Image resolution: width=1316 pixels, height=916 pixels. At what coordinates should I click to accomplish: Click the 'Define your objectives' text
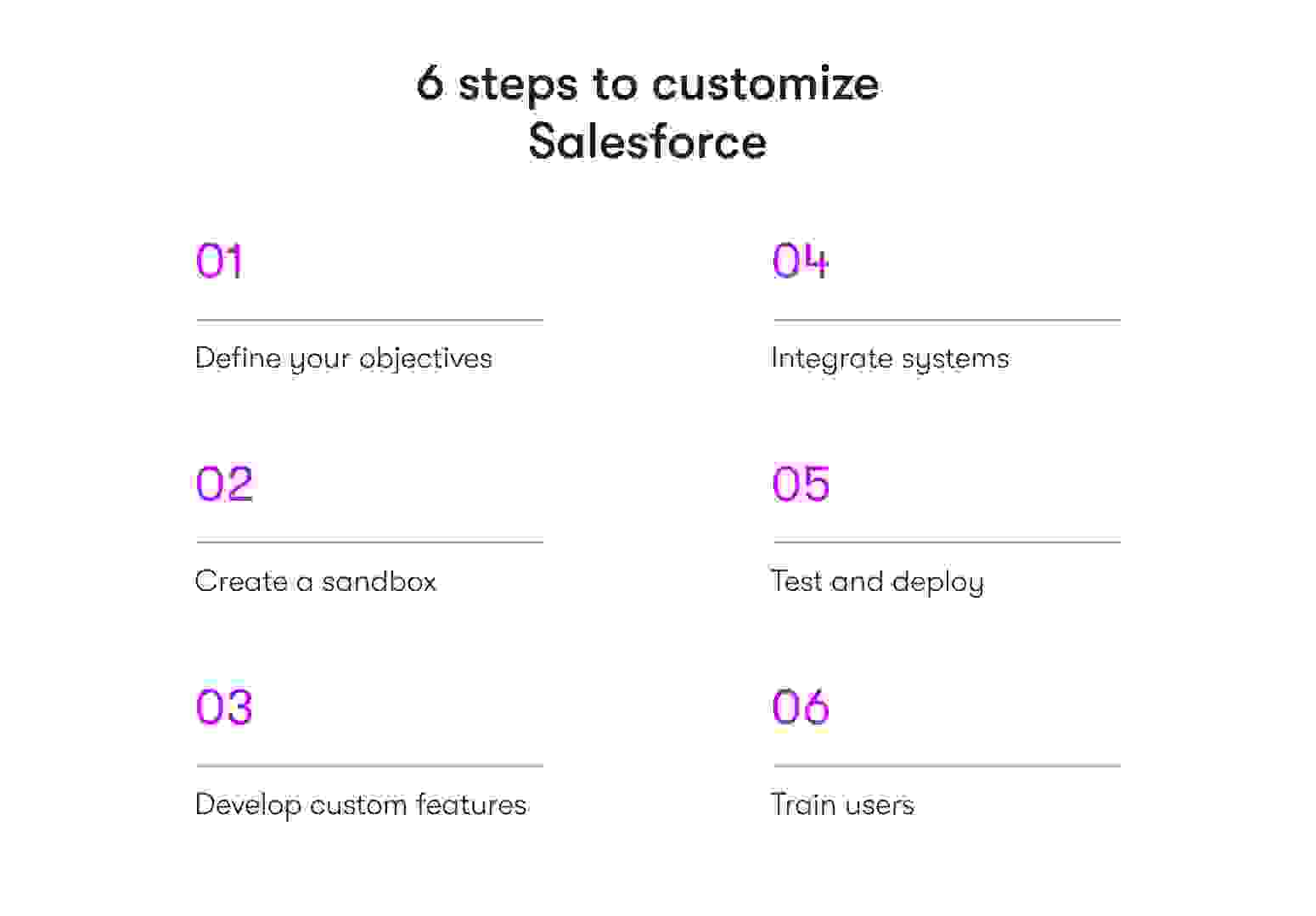click(x=344, y=358)
